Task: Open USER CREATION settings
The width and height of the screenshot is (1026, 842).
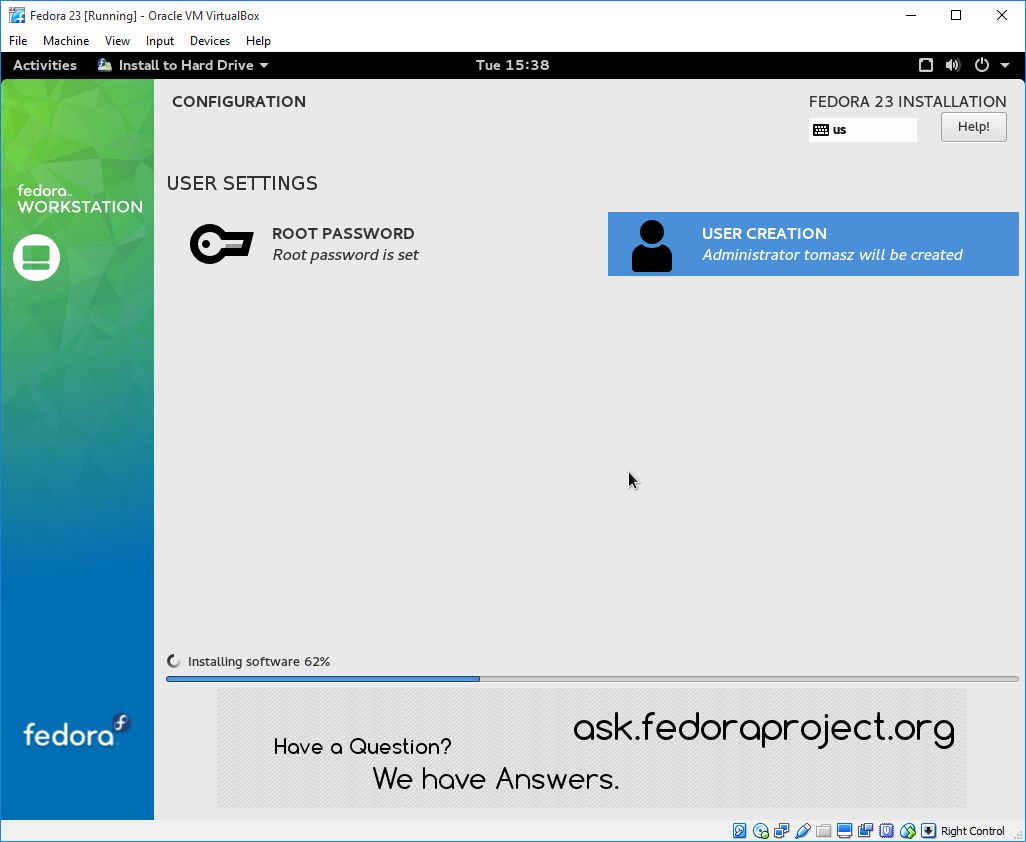Action: pyautogui.click(x=813, y=244)
